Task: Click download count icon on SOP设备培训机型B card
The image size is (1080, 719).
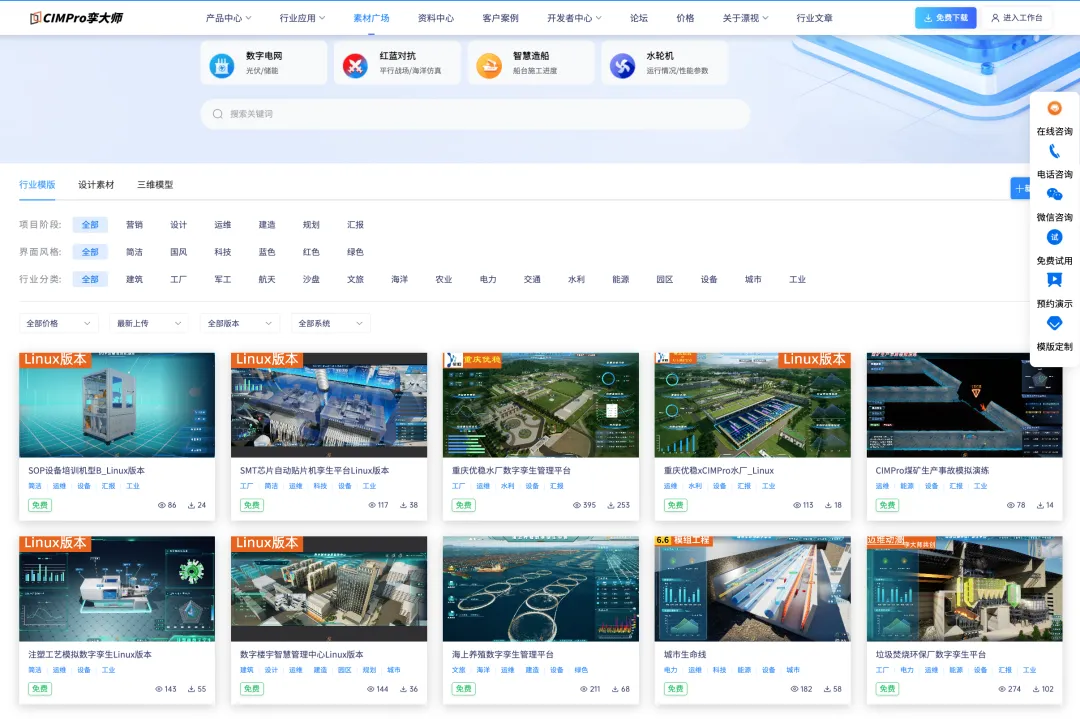Action: click(191, 505)
